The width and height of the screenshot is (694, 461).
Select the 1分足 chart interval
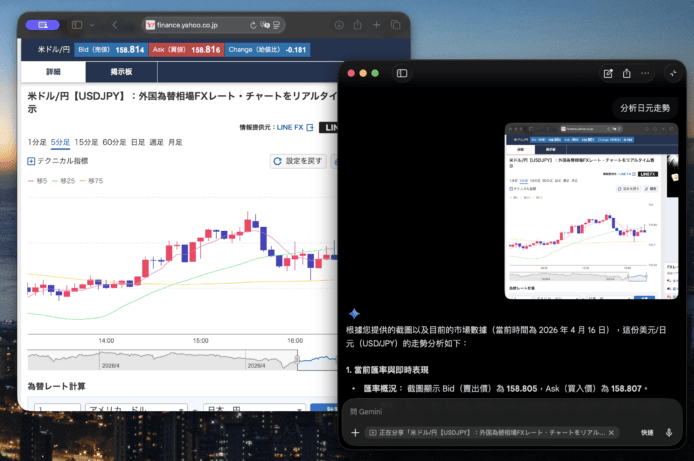tap(37, 142)
